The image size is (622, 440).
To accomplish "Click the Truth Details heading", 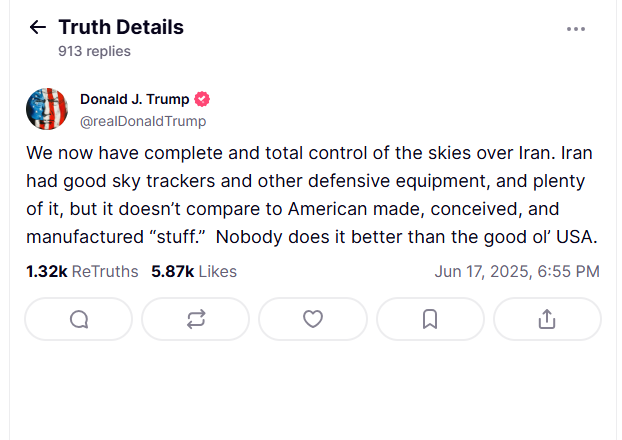I will pyautogui.click(x=121, y=27).
